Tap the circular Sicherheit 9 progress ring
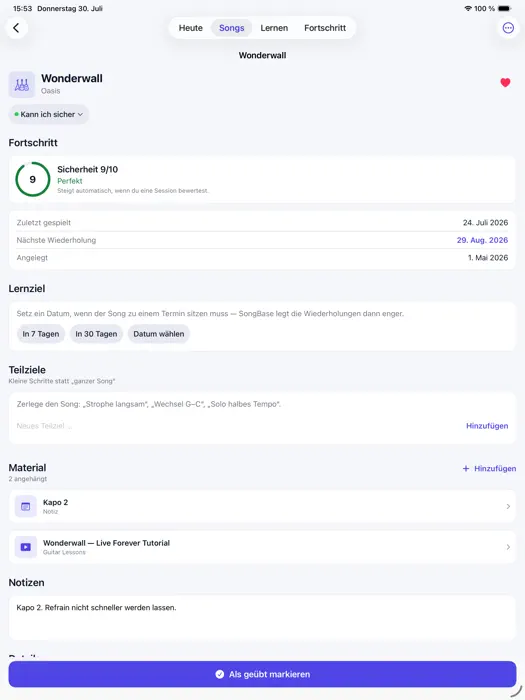Viewport: 525px width, 700px height. (x=33, y=179)
